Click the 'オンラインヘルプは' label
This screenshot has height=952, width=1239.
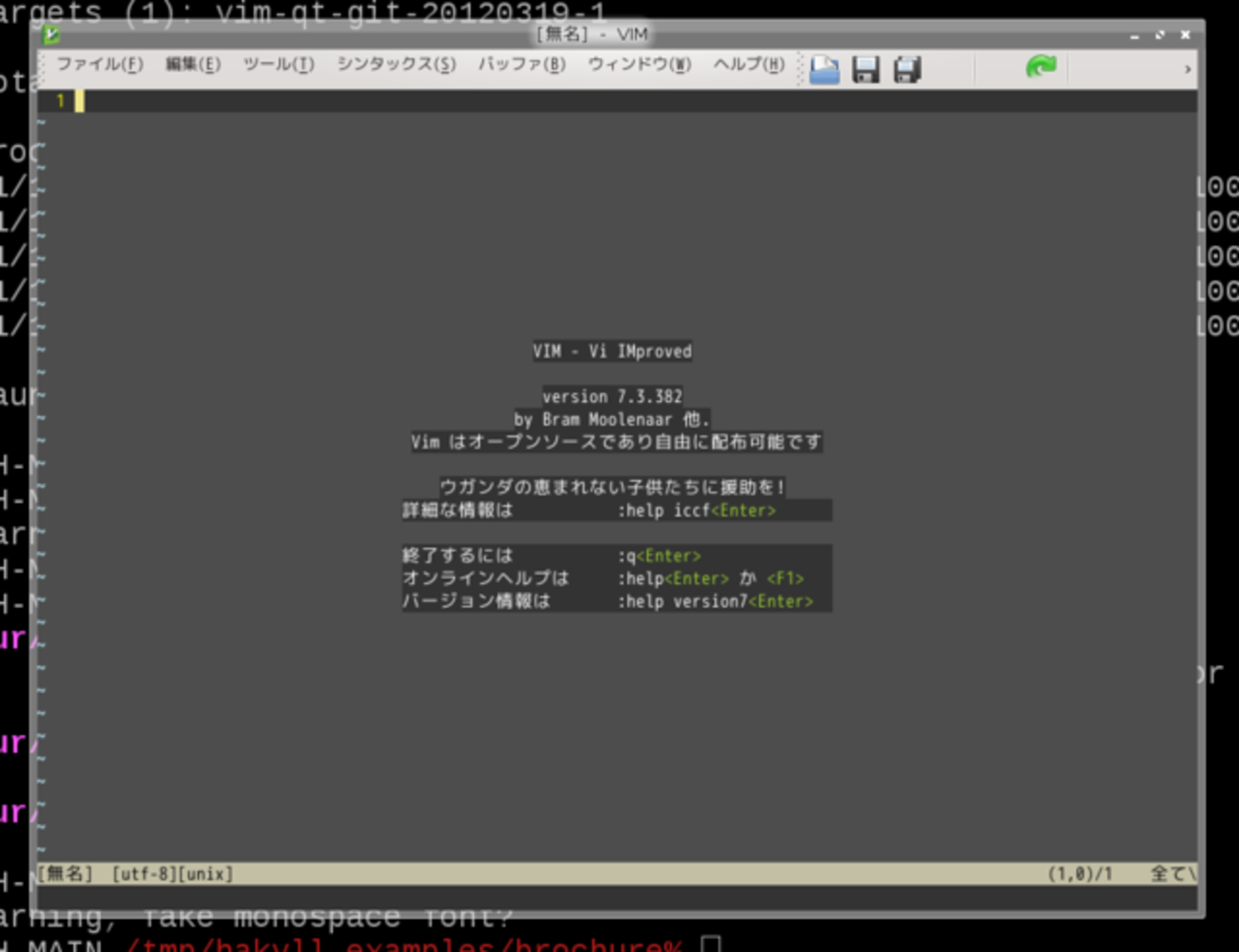(x=485, y=578)
